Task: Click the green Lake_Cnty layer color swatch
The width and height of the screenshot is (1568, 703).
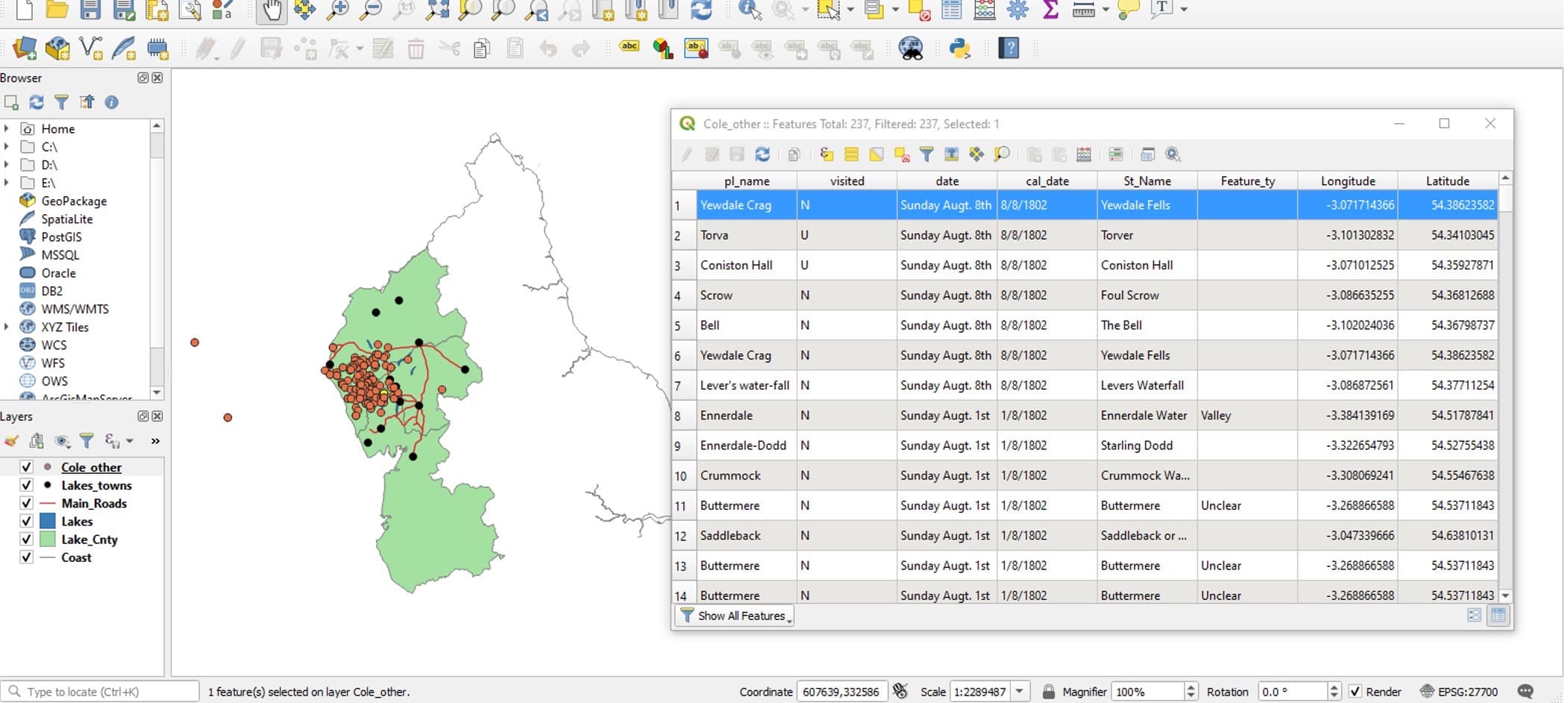Action: [x=47, y=540]
